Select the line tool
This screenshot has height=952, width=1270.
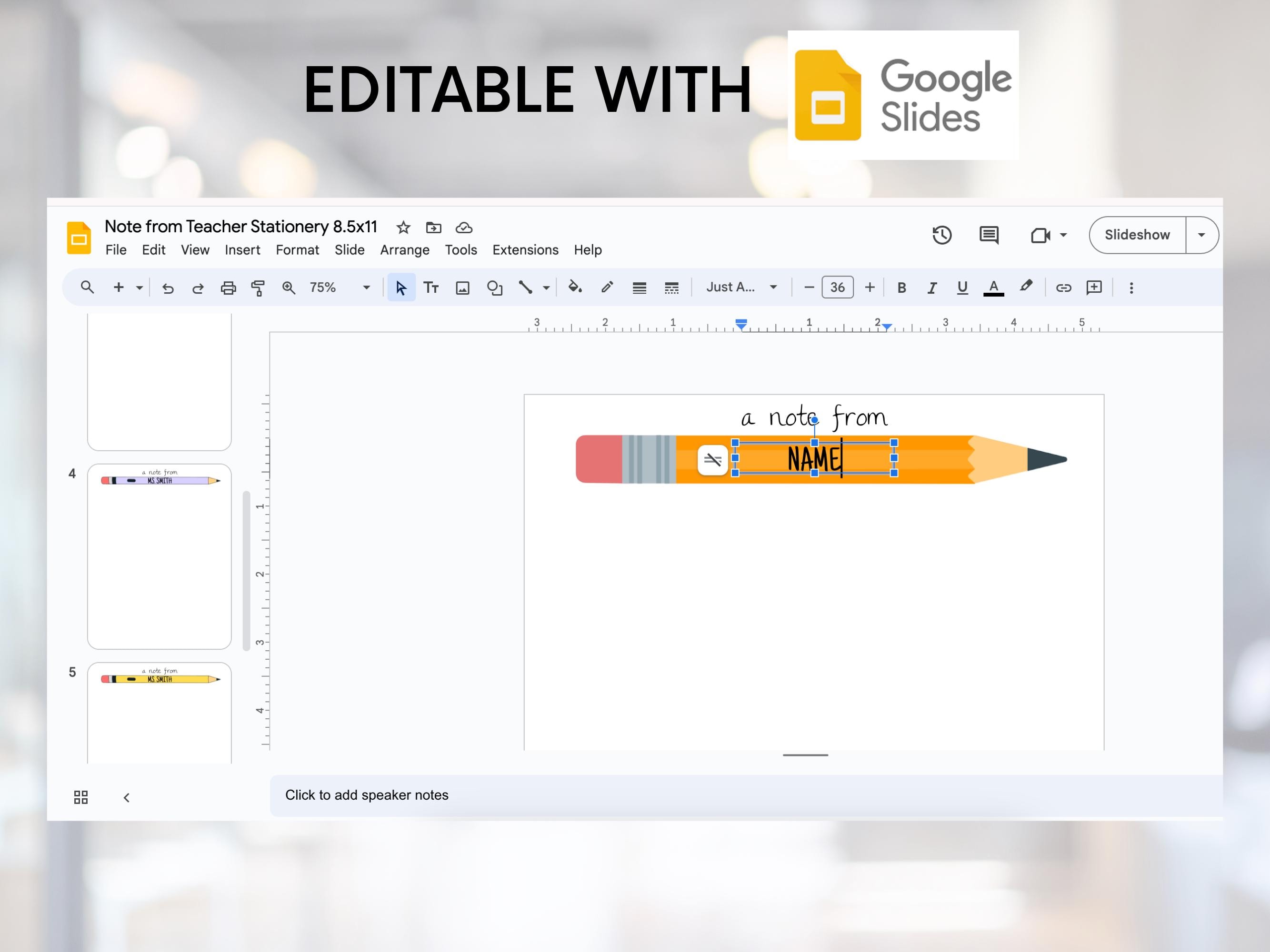point(525,287)
